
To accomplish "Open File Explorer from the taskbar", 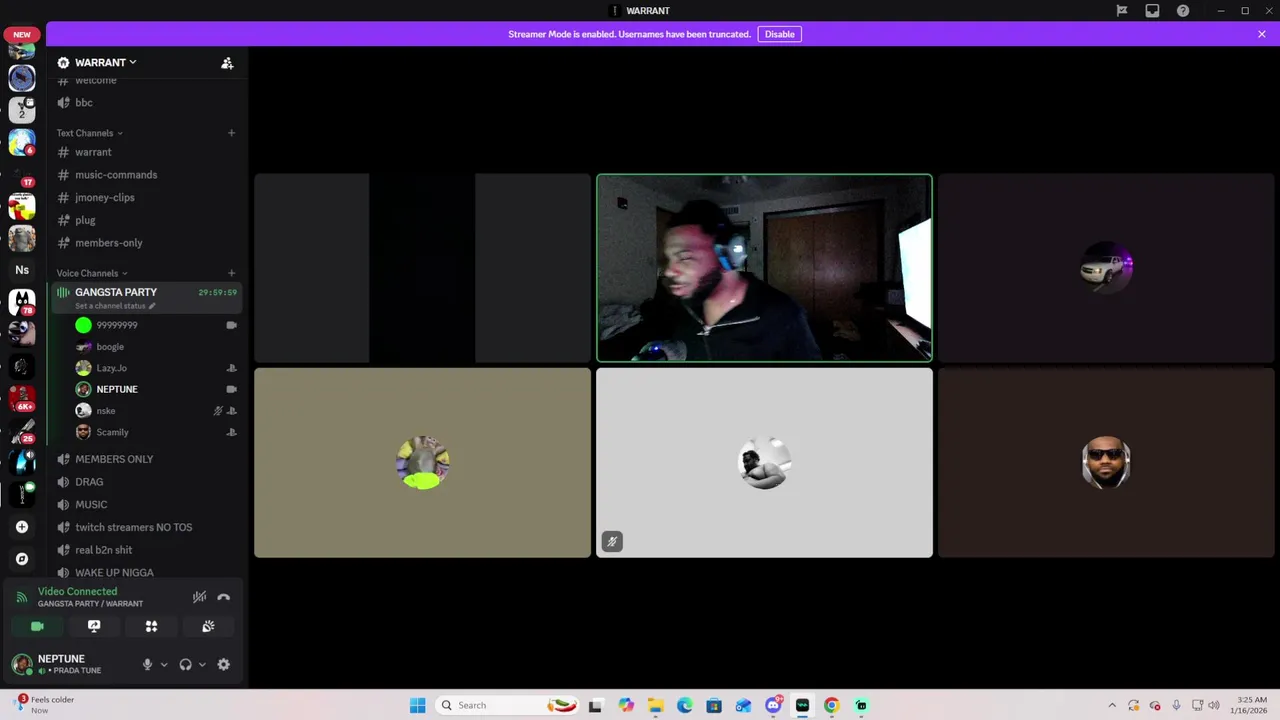I will 655,705.
